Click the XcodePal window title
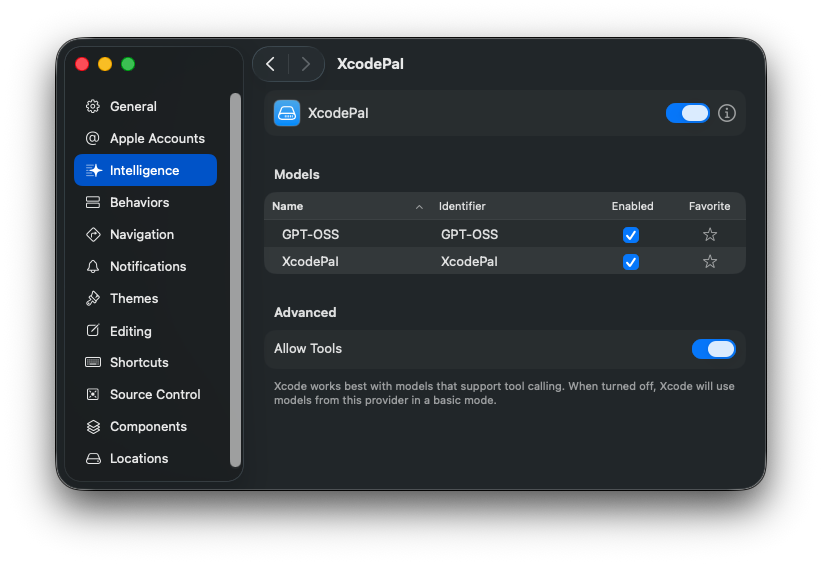The height and width of the screenshot is (564, 822). pyautogui.click(x=370, y=64)
